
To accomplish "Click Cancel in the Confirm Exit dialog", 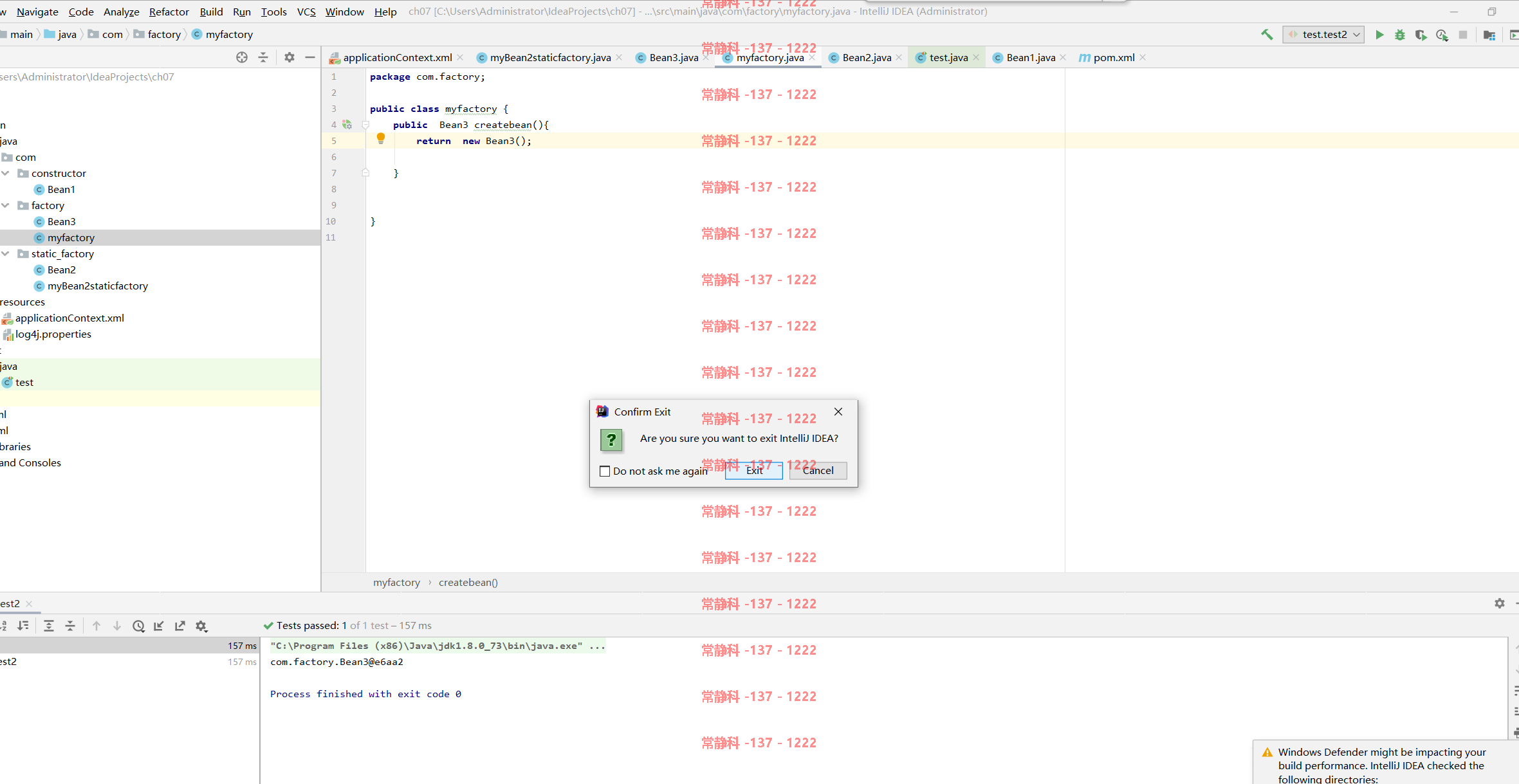I will tap(818, 470).
